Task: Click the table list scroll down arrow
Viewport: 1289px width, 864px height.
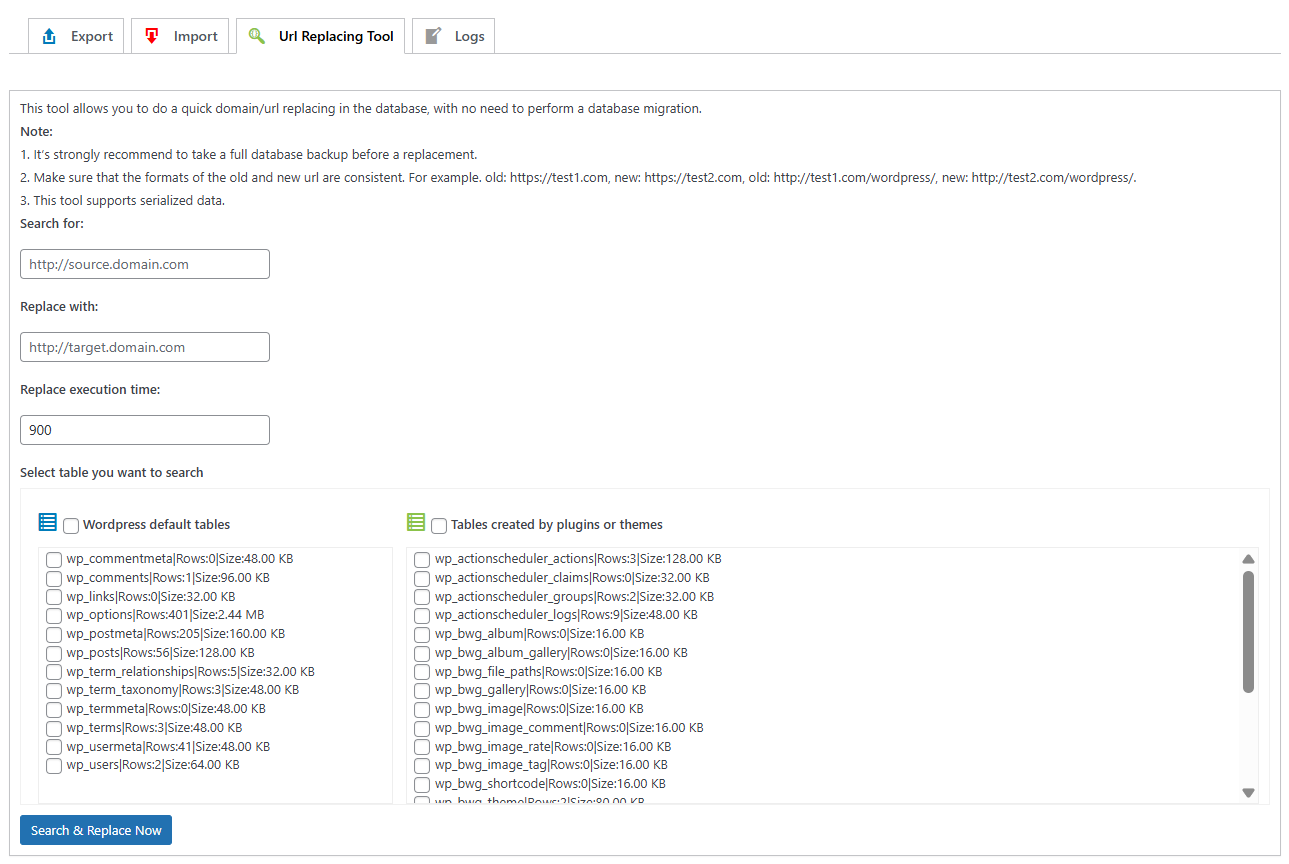Action: [1248, 792]
